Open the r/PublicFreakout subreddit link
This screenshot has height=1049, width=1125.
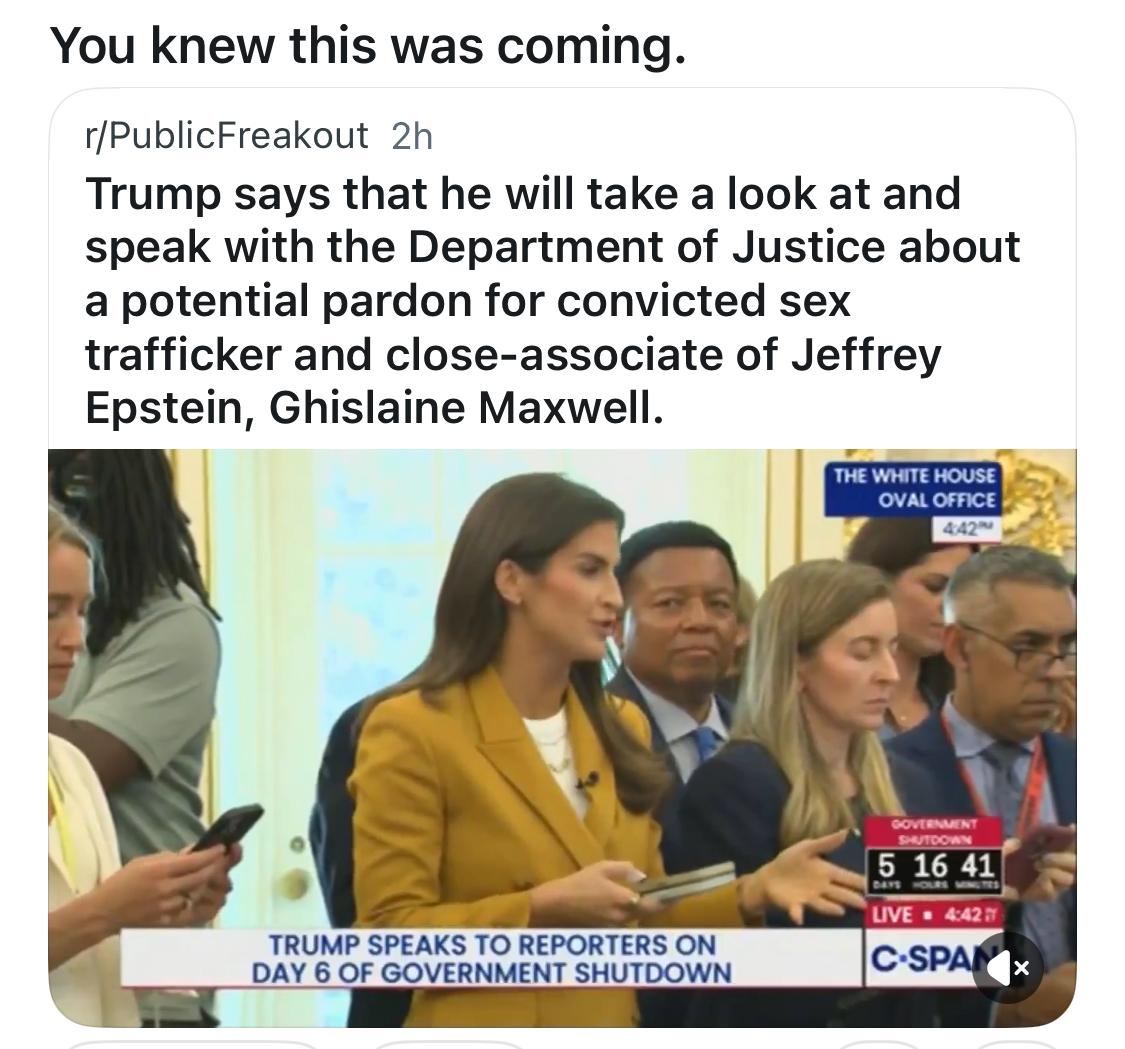click(227, 135)
